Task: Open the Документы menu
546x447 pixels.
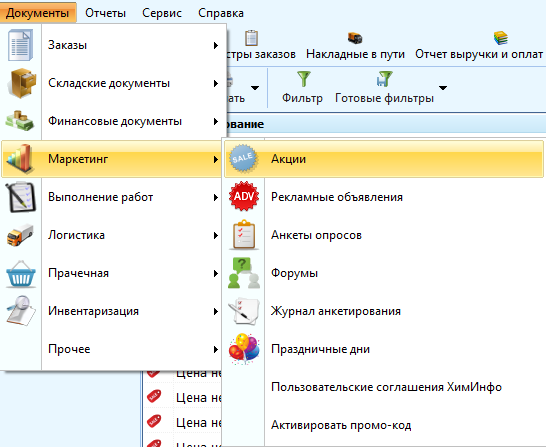Action: click(x=38, y=13)
